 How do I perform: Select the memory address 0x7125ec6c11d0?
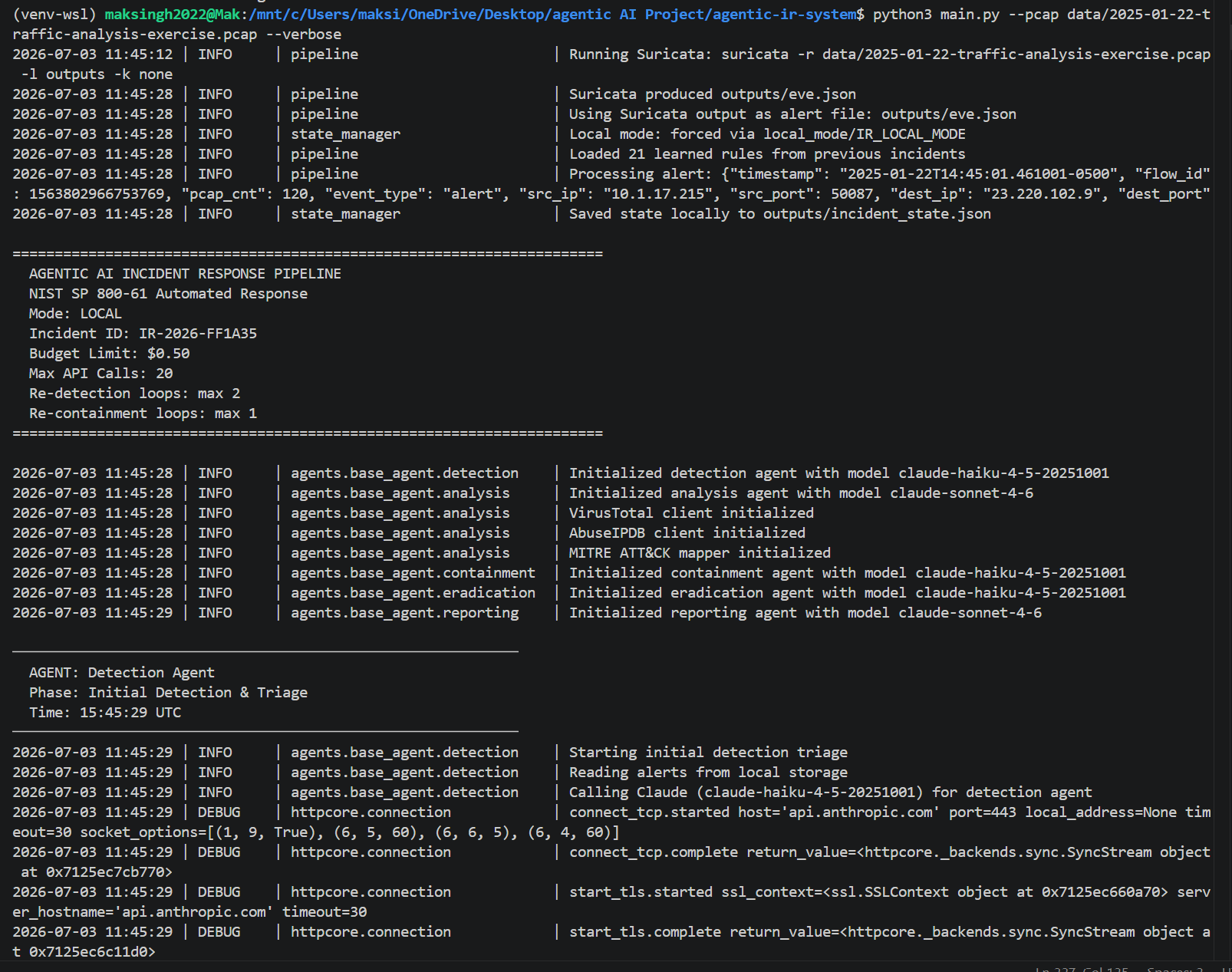pos(88,952)
